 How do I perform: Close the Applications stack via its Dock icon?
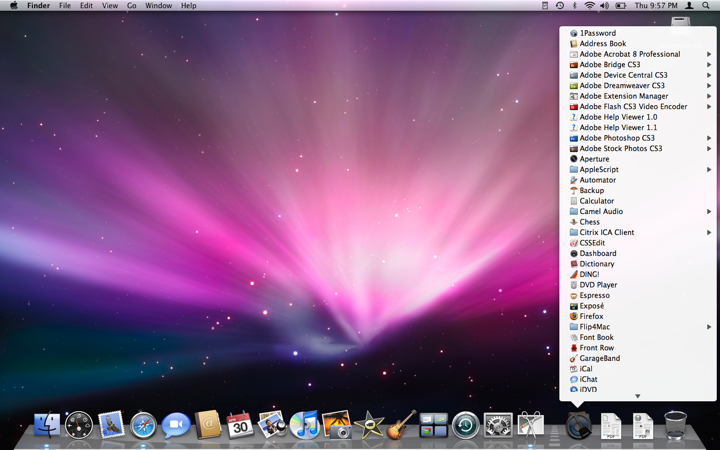pos(579,425)
